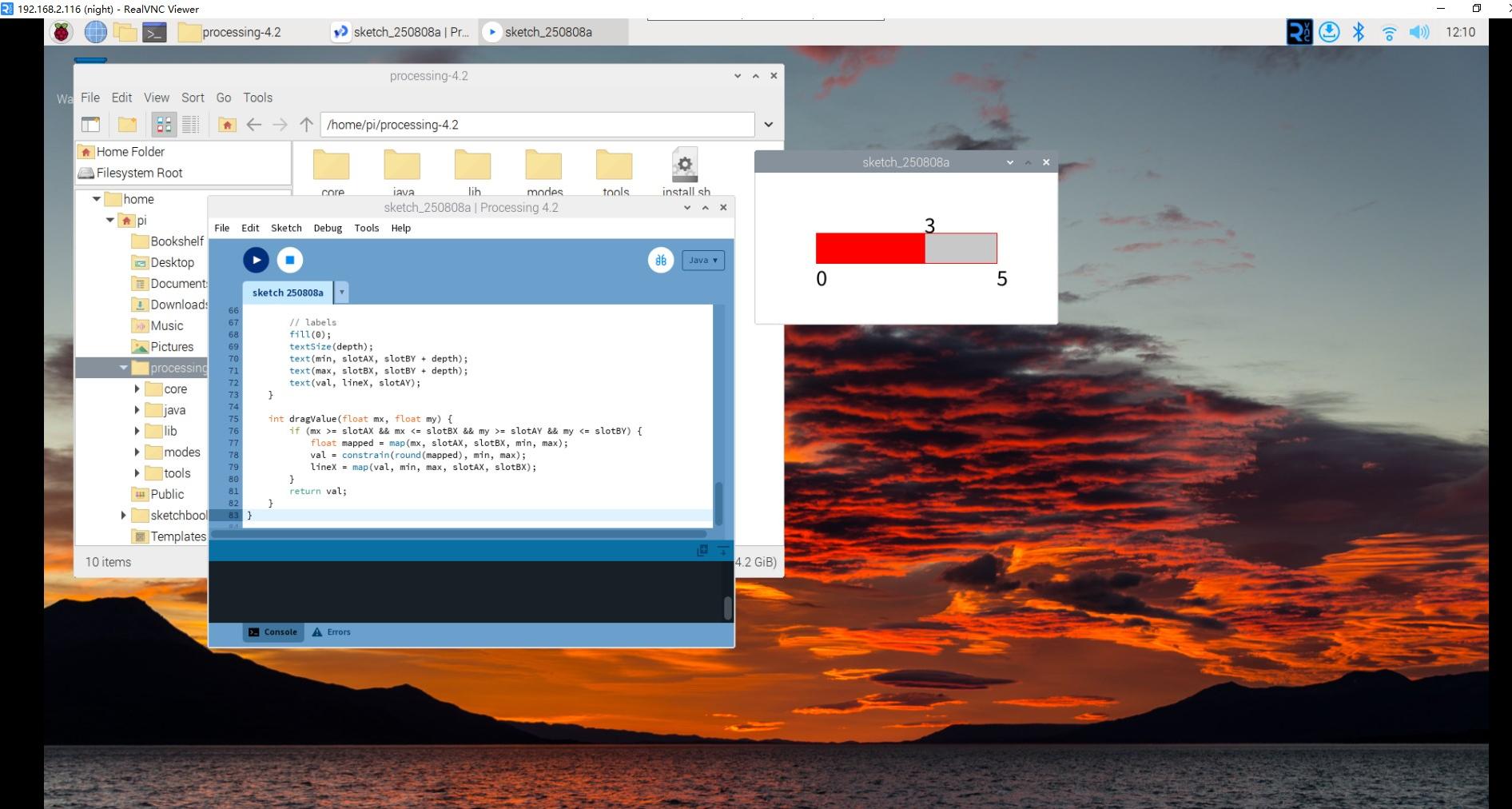Launch the terminal from the taskbar
Image resolution: width=1512 pixels, height=809 pixels.
pos(154,32)
